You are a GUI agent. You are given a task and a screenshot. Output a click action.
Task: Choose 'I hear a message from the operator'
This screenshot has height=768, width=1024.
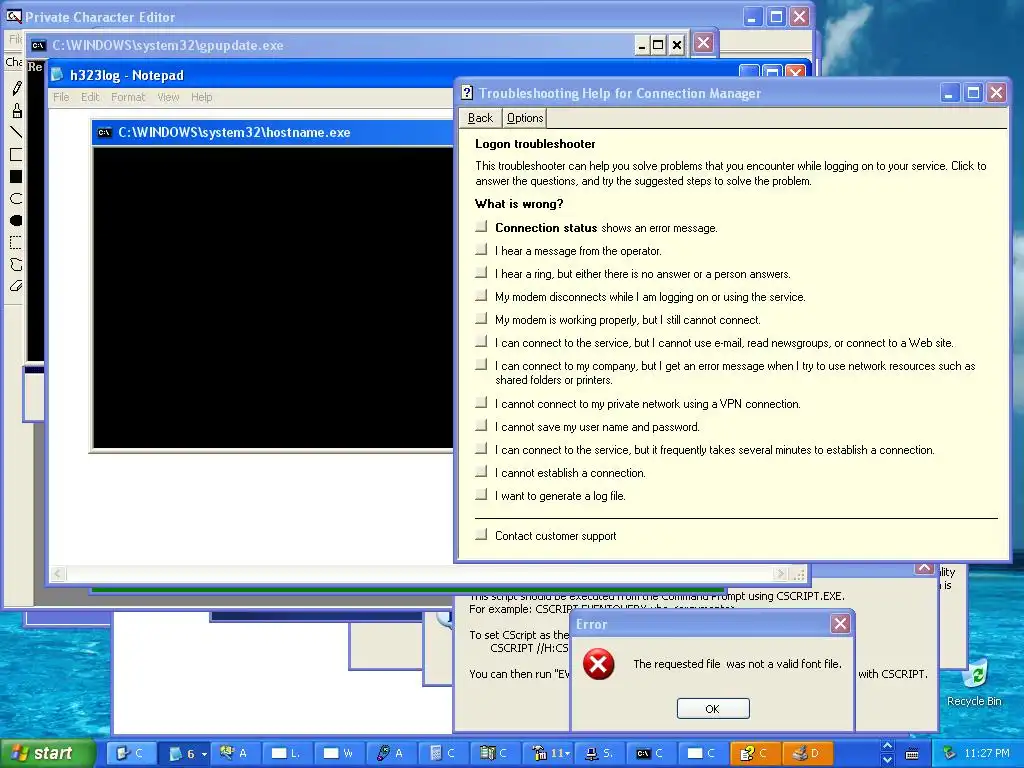coord(481,249)
